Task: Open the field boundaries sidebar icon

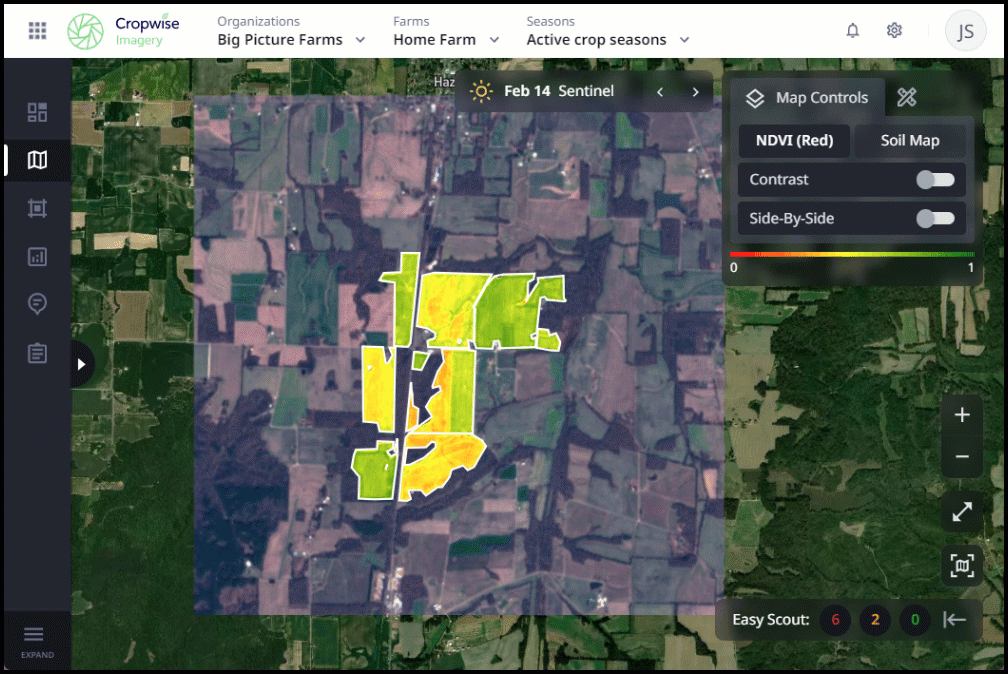Action: tap(37, 208)
